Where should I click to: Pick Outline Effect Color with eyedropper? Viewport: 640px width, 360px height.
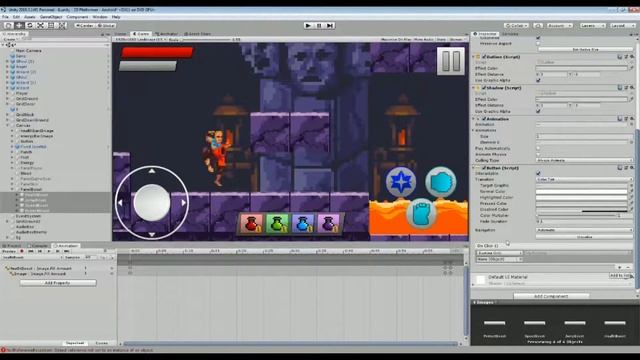[x=631, y=68]
